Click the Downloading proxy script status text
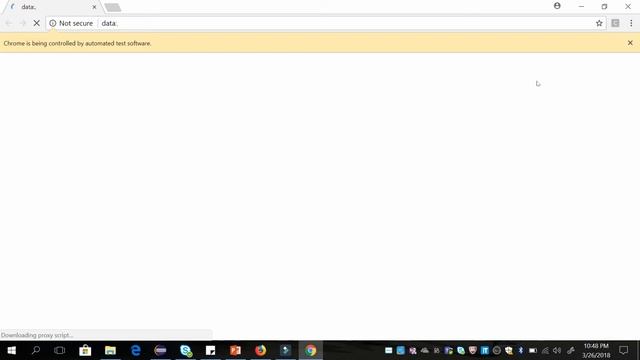 pyautogui.click(x=37, y=335)
